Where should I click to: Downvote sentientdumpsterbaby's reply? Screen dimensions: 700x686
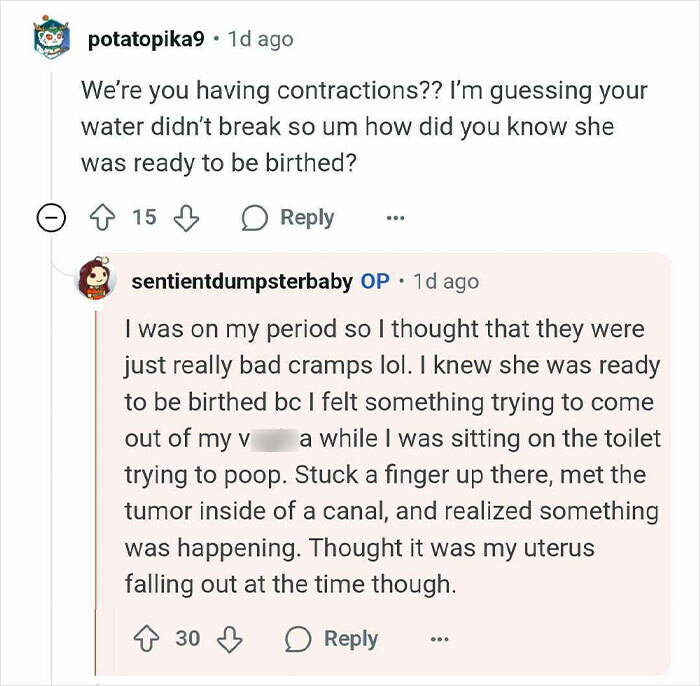232,638
